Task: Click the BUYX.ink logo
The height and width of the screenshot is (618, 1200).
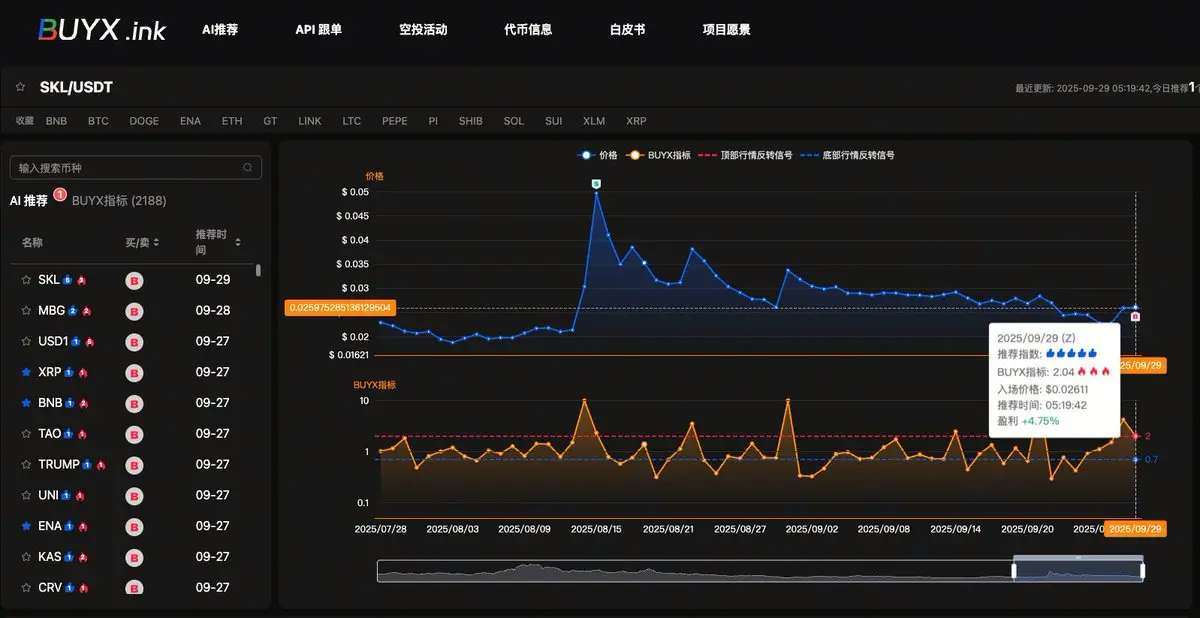Action: point(102,29)
